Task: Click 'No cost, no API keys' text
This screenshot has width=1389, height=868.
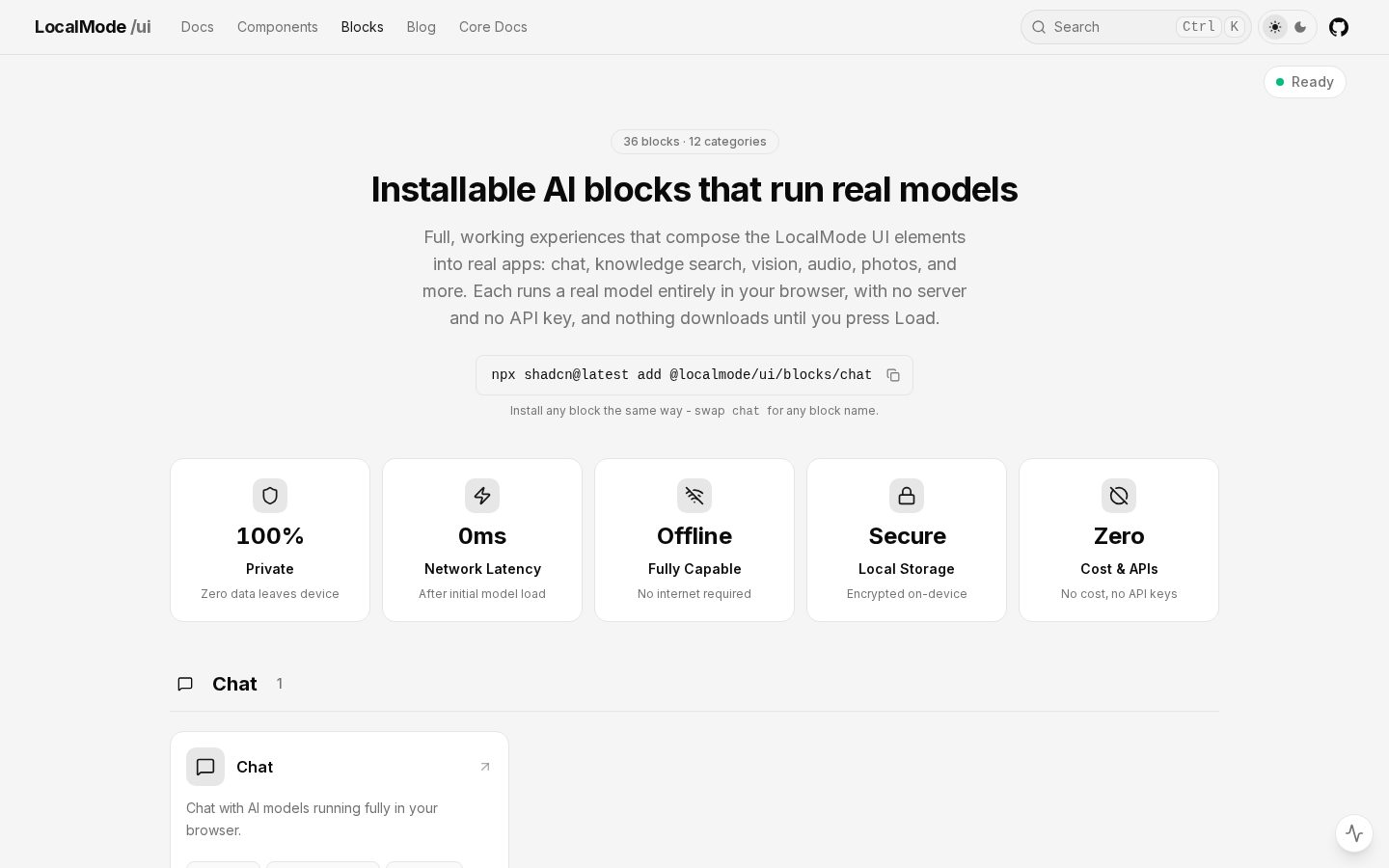Action: coord(1119,594)
